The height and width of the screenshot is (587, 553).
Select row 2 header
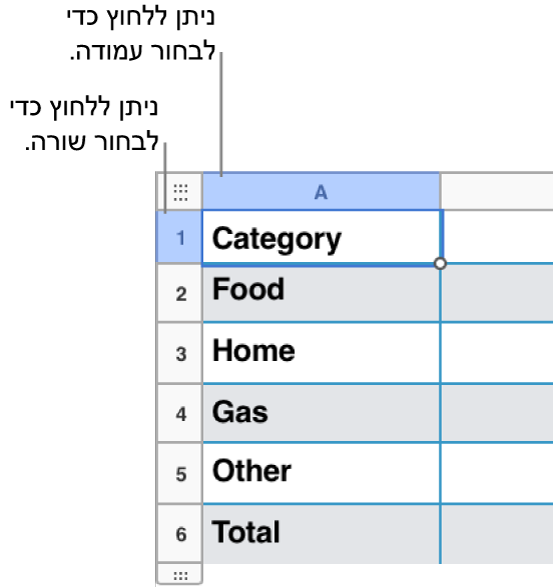[180, 293]
